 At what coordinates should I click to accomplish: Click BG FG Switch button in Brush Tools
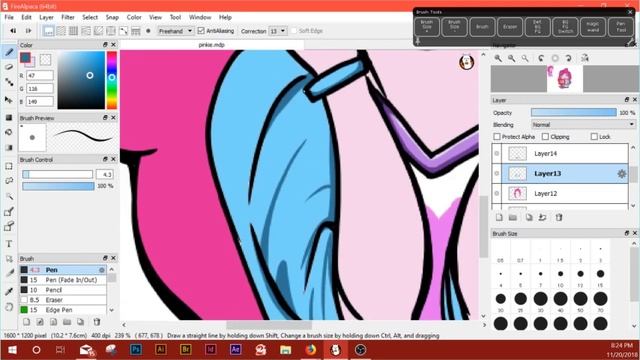click(565, 27)
